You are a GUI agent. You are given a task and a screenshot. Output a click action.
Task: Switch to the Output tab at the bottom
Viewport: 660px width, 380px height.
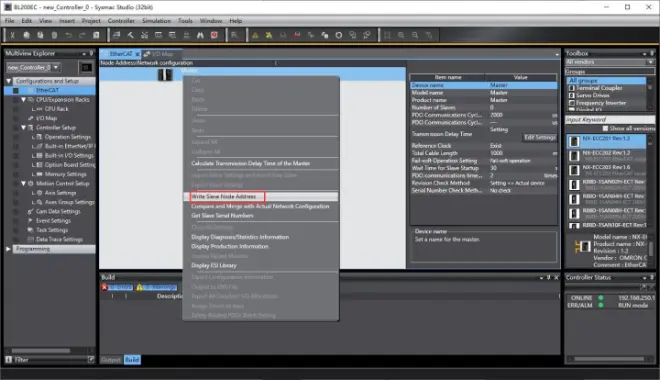[x=111, y=360]
